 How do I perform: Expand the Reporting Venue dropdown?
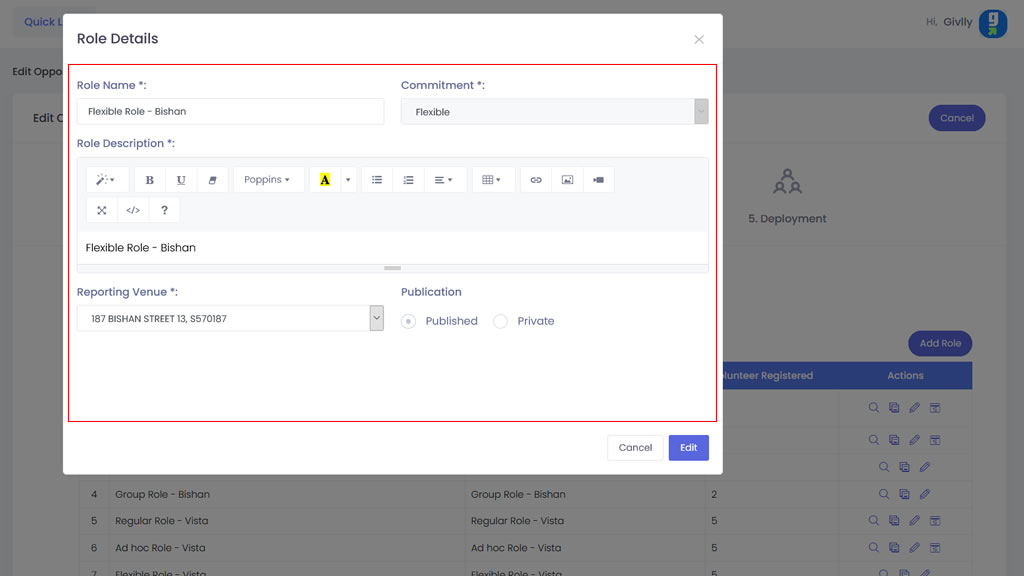coord(376,318)
